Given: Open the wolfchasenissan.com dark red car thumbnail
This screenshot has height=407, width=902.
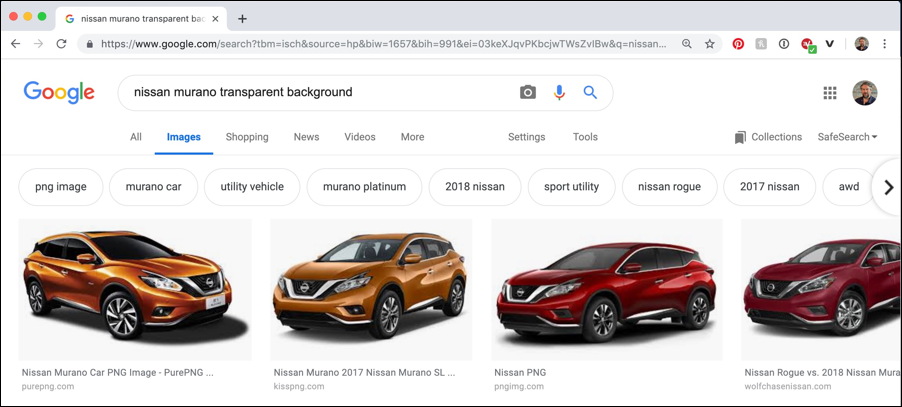Looking at the screenshot, I should [x=821, y=290].
